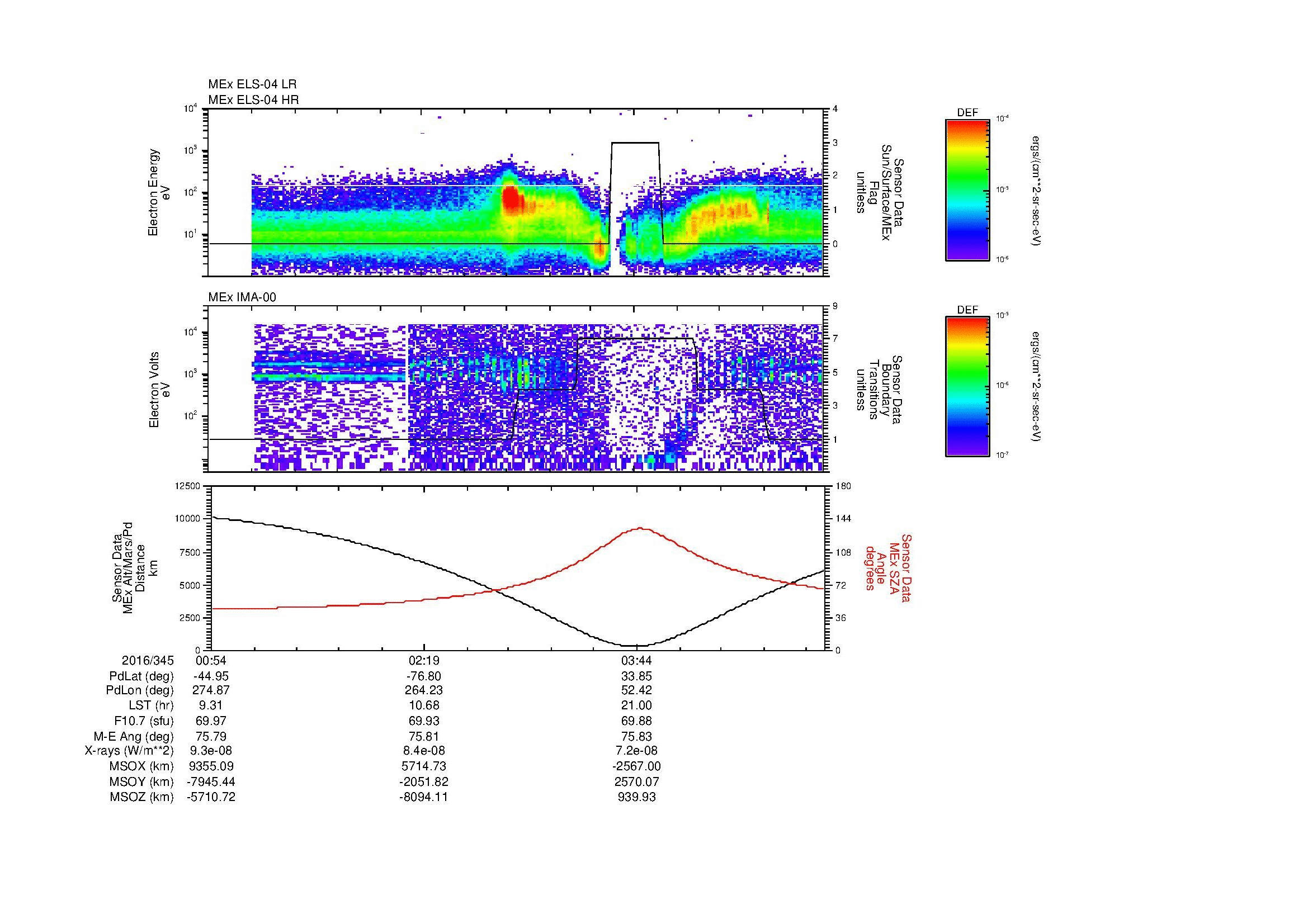This screenshot has height=924, width=1308.
Task: Click the F10.7 value 69.88
Action: (x=636, y=721)
